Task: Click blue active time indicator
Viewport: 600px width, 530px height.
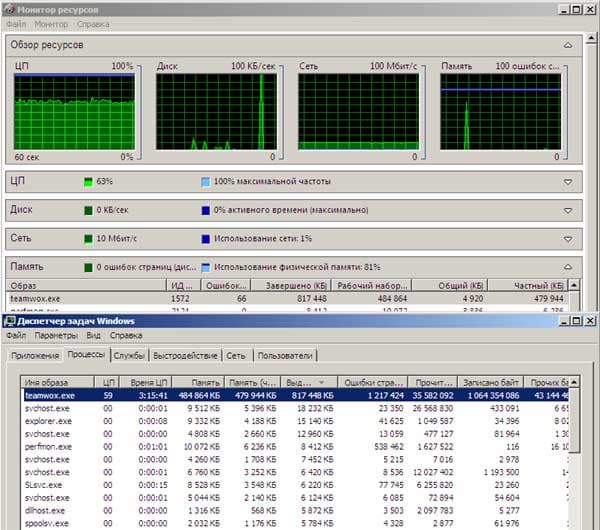Action: (x=205, y=210)
